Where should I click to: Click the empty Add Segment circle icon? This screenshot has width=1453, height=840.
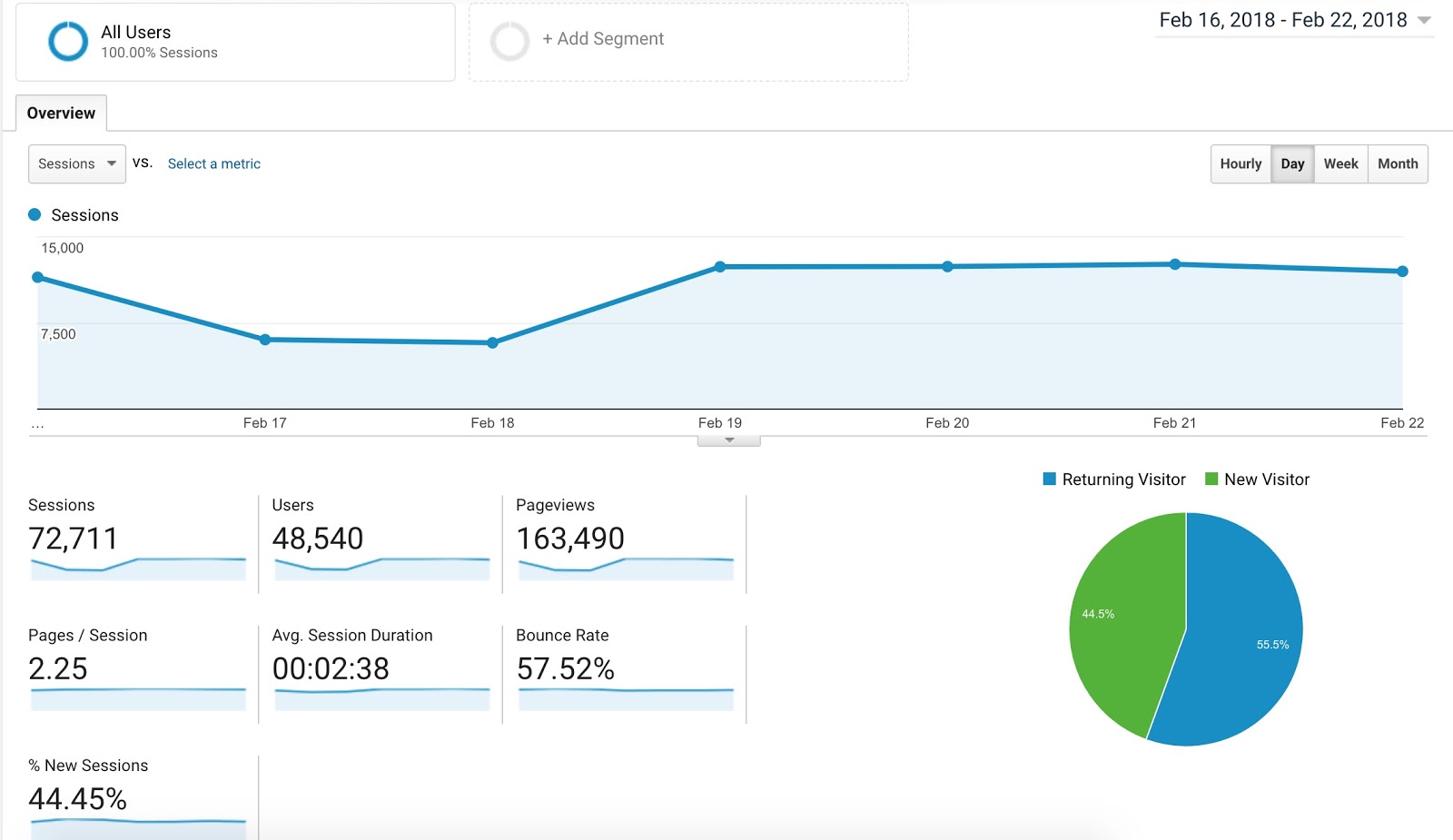tap(509, 41)
